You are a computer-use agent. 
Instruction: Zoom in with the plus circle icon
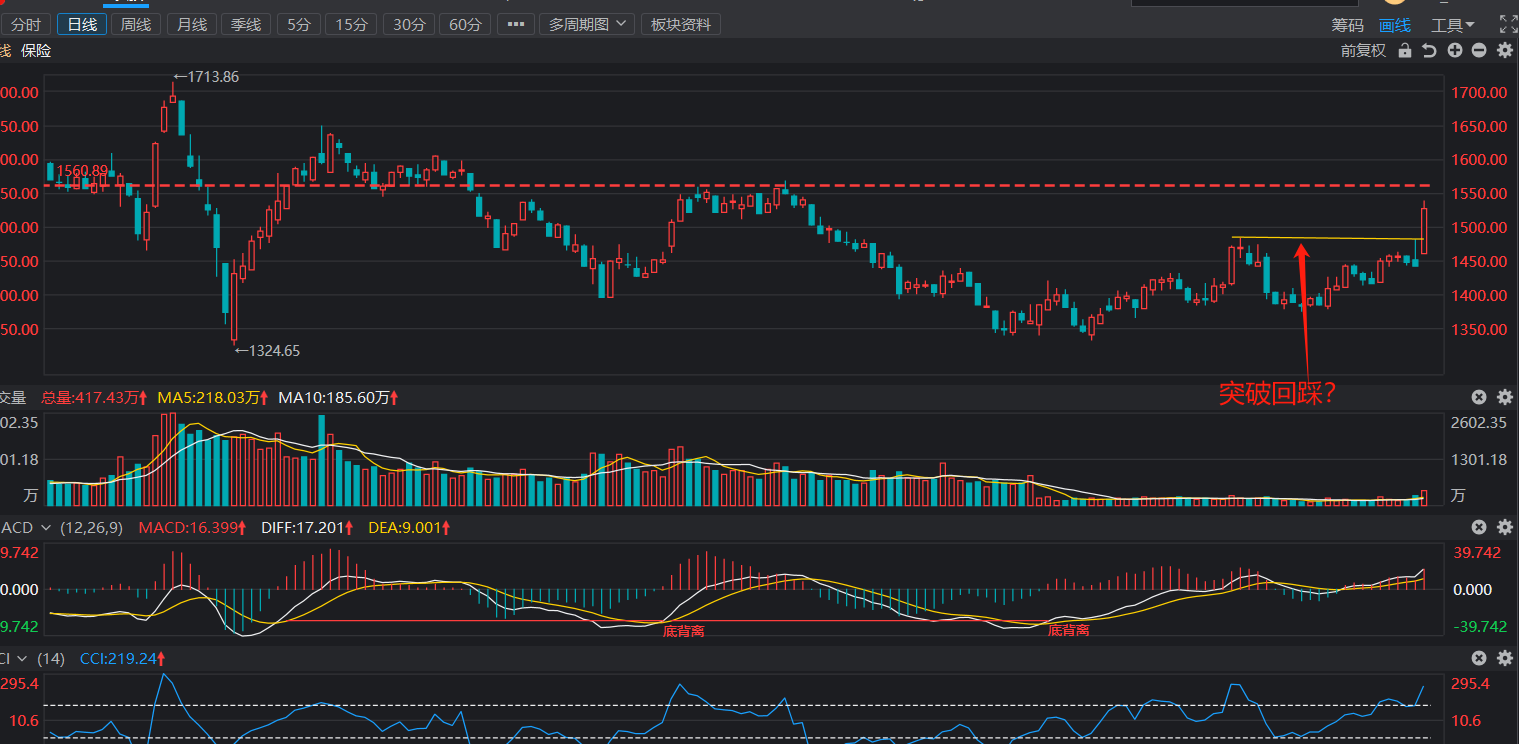(1455, 51)
